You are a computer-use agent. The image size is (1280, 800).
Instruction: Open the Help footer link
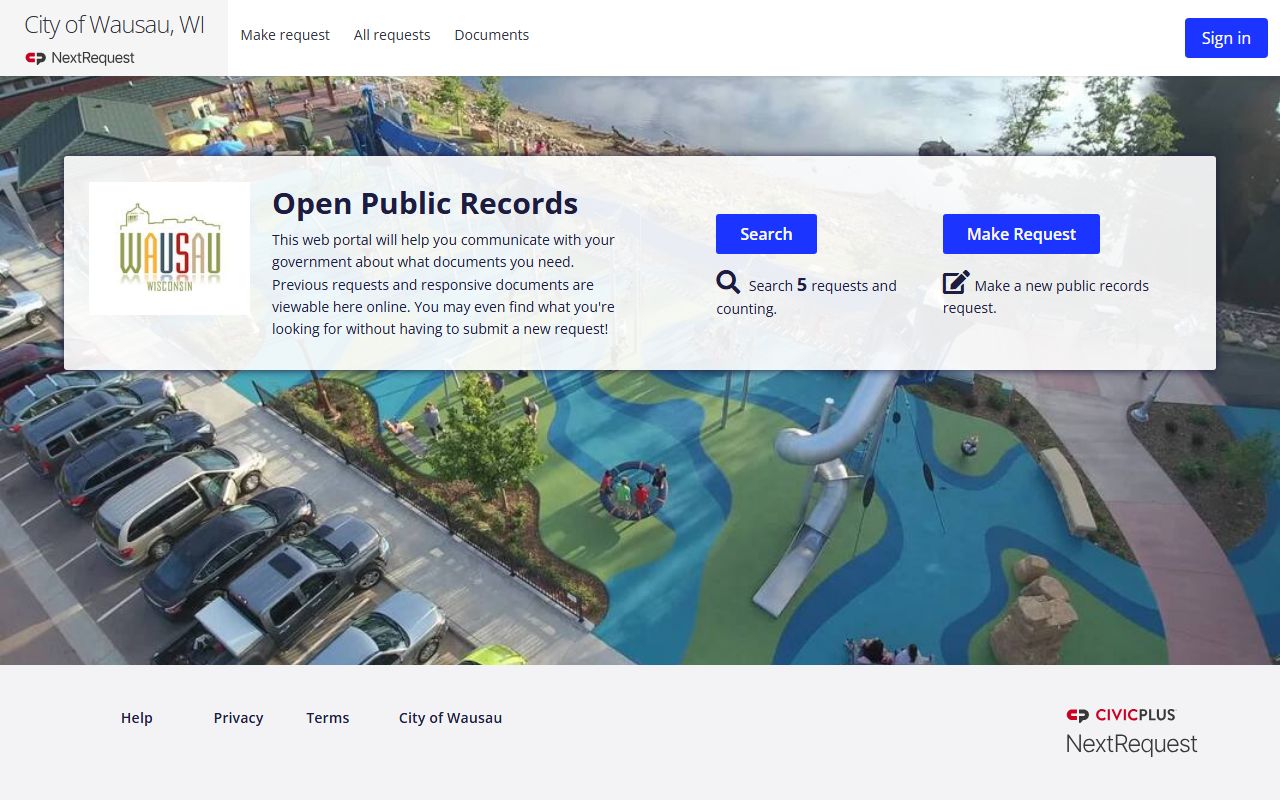[137, 718]
